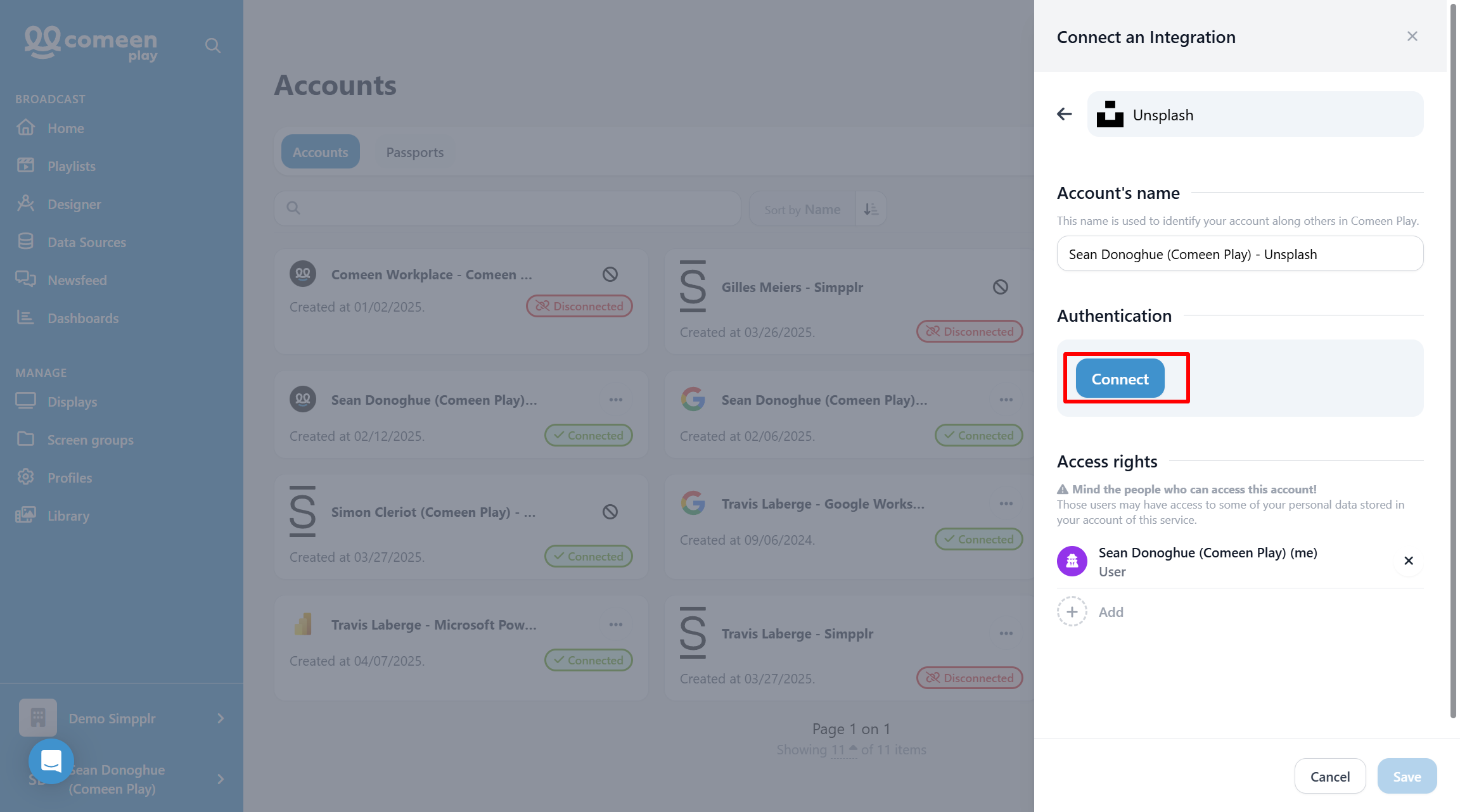Open options menu for Travis Laberge Google Works card
The width and height of the screenshot is (1460, 812).
pyautogui.click(x=1006, y=504)
